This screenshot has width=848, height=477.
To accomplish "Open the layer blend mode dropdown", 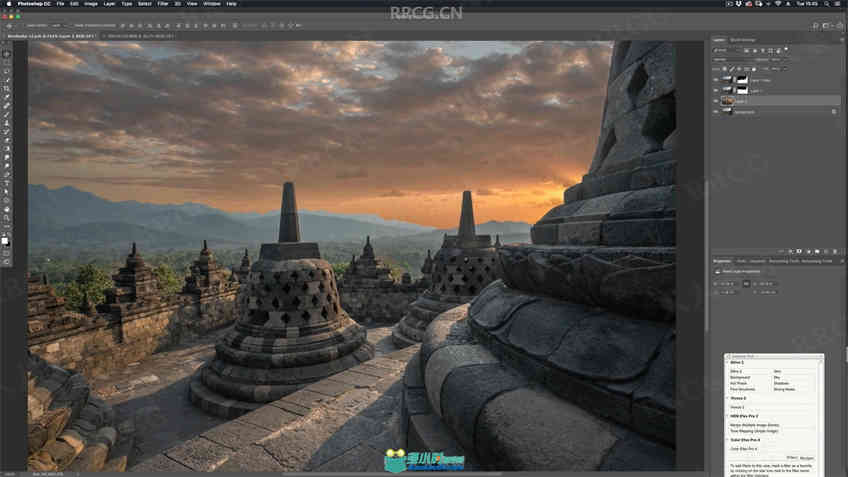I will (733, 59).
